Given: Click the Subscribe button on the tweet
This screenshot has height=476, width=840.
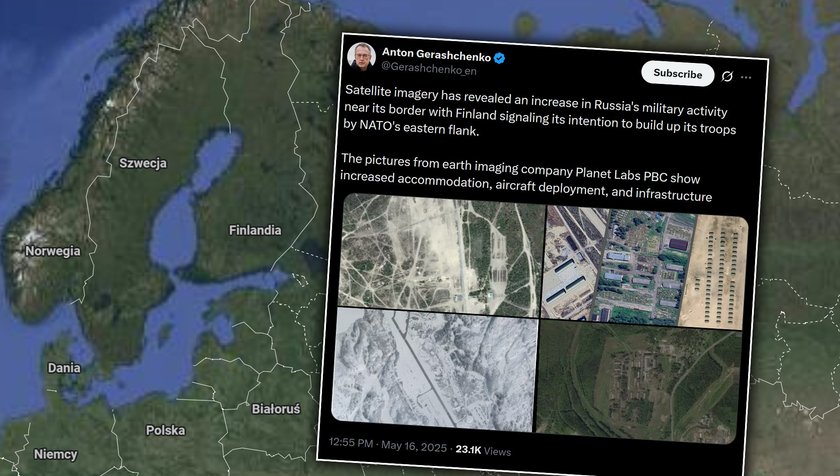Looking at the screenshot, I should coord(678,74).
